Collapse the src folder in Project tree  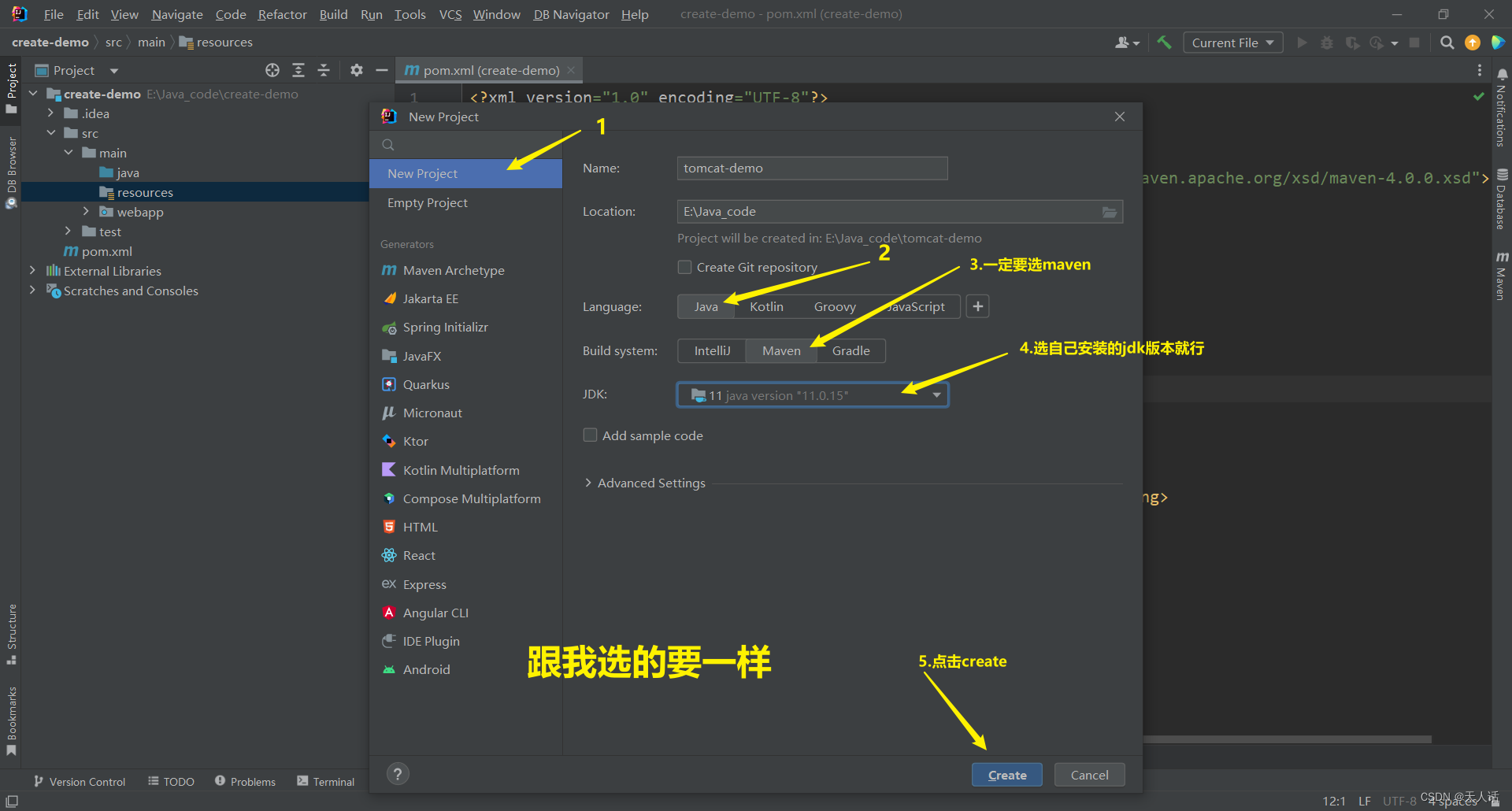tap(52, 132)
